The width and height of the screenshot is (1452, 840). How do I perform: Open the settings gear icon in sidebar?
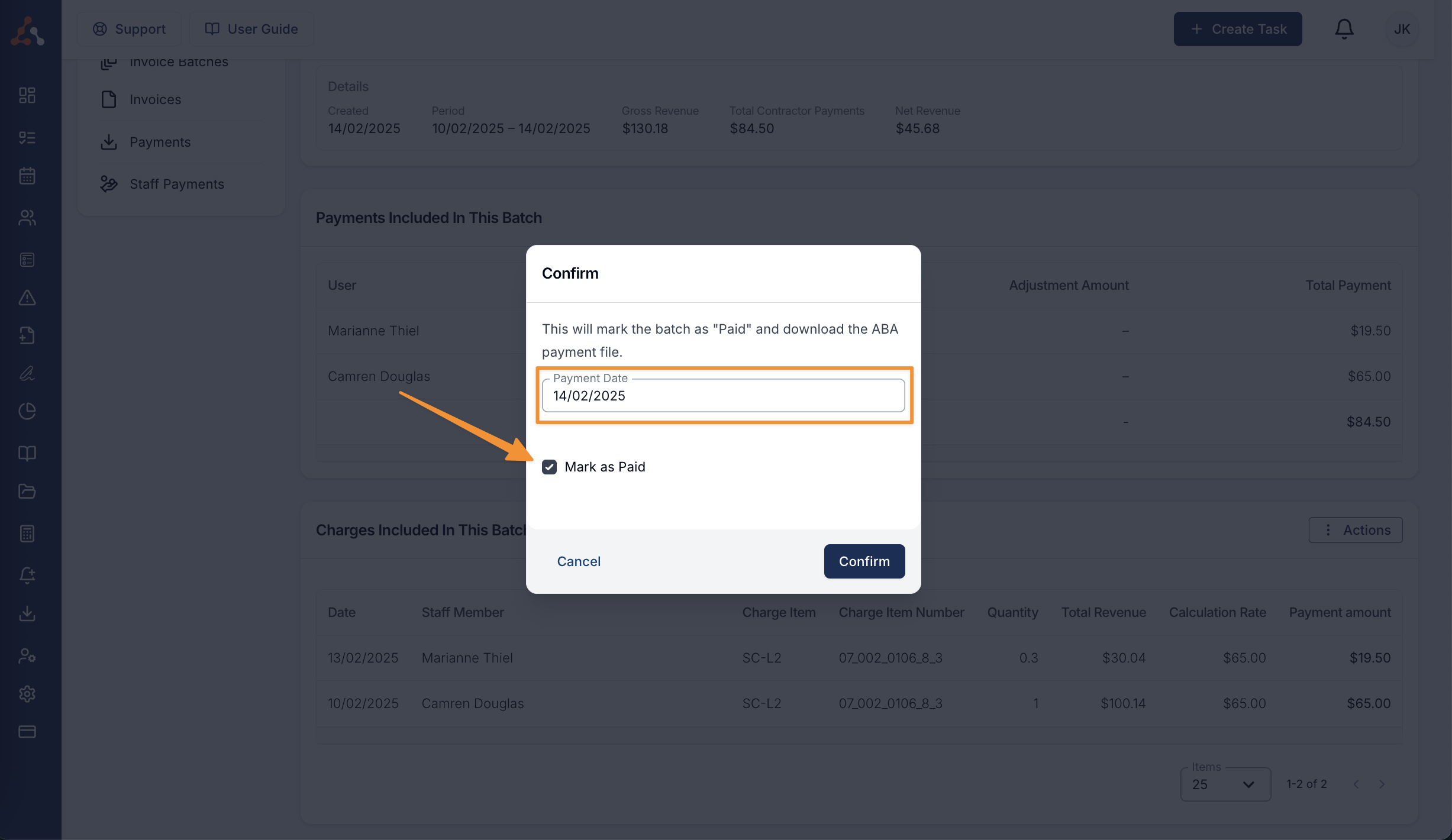27,694
